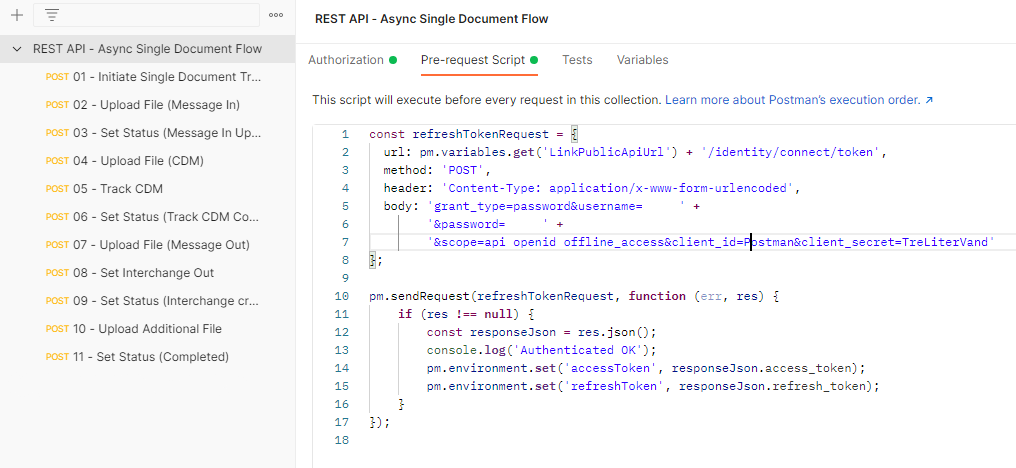
Task: Switch to the Authorization tab
Action: pos(346,60)
